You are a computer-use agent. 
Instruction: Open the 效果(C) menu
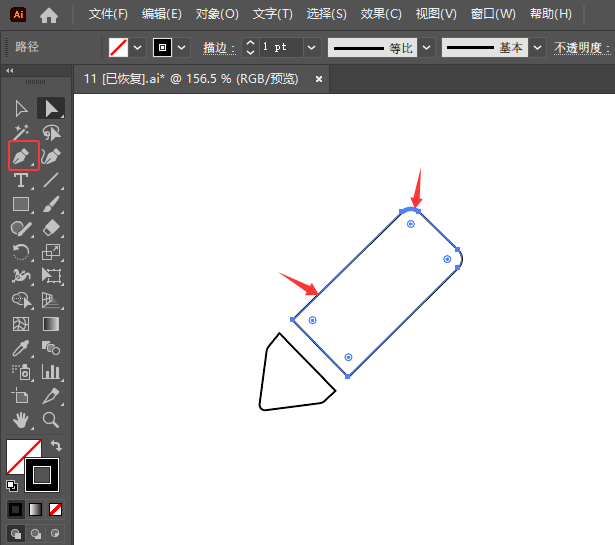[x=381, y=15]
